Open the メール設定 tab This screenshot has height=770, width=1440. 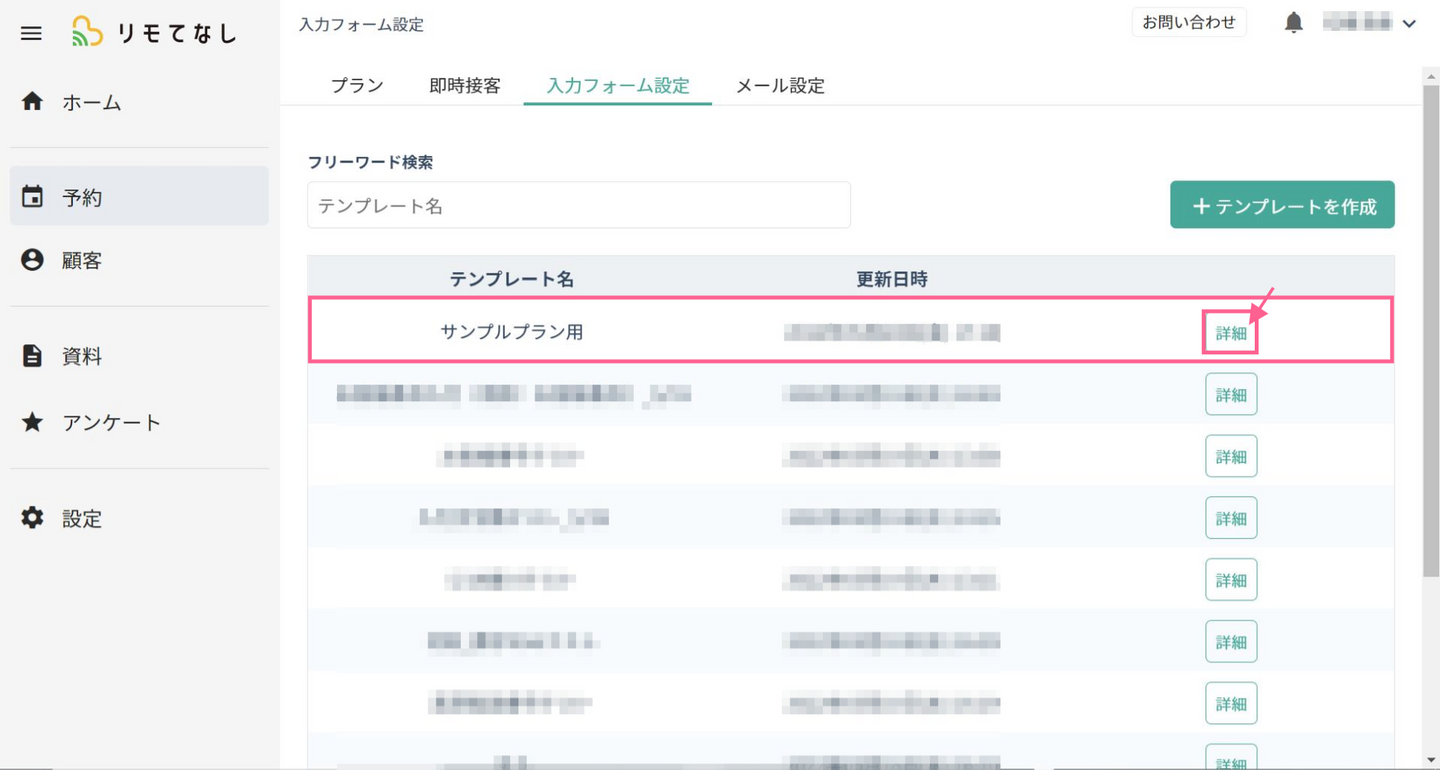(780, 86)
